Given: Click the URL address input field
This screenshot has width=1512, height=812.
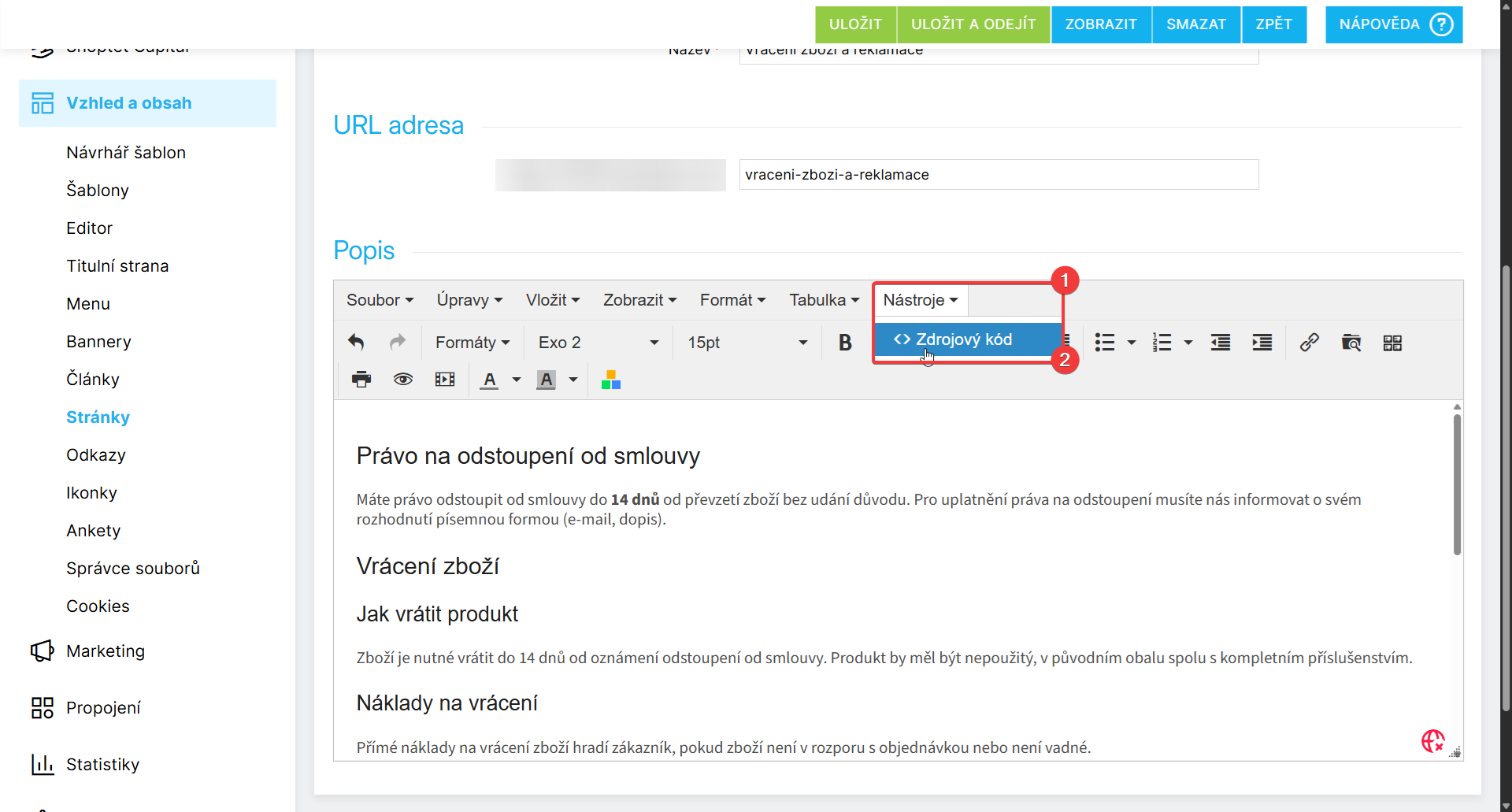Looking at the screenshot, I should click(998, 175).
